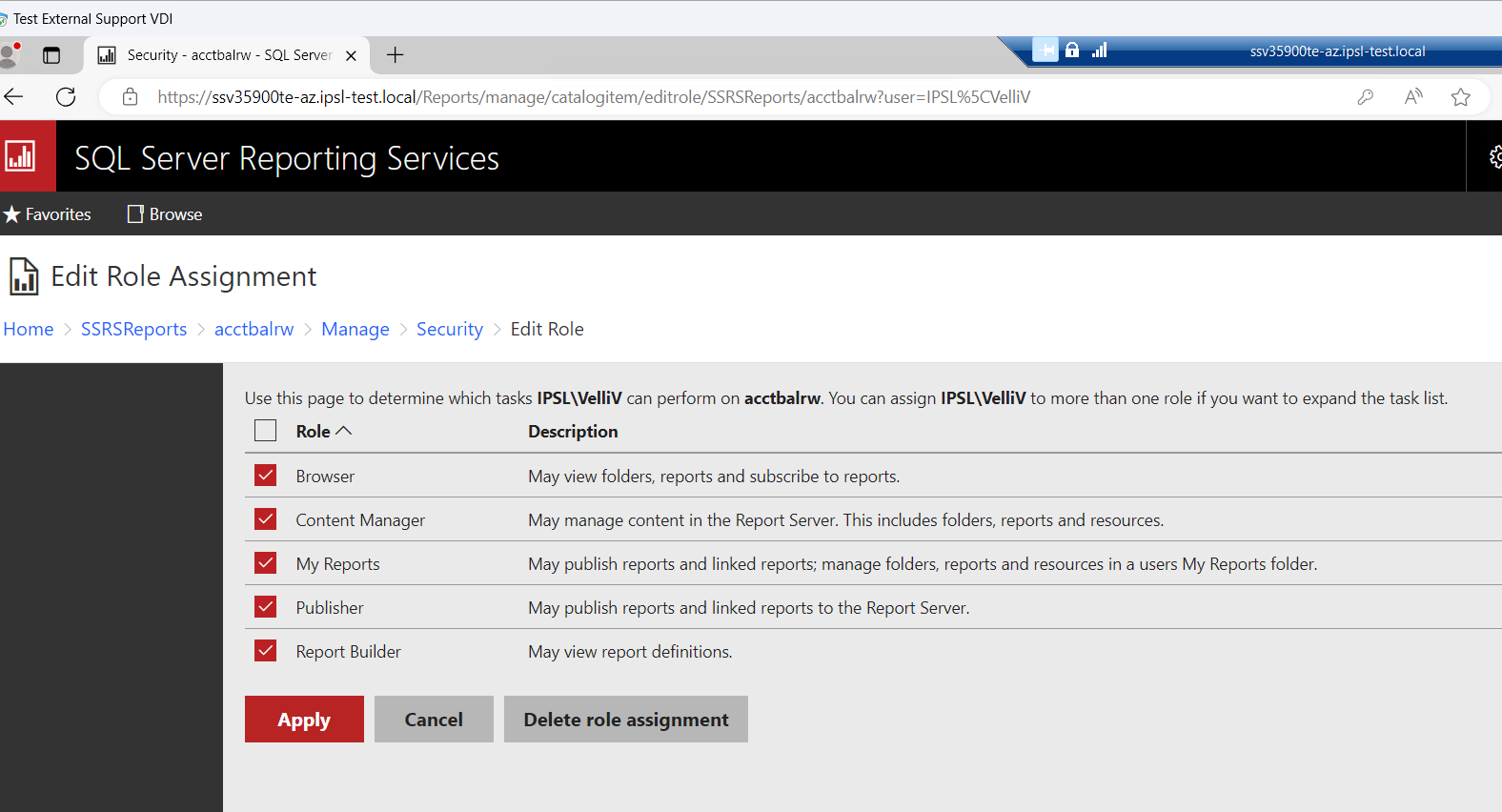Click the SQL Server Reporting Services title

pos(287,158)
